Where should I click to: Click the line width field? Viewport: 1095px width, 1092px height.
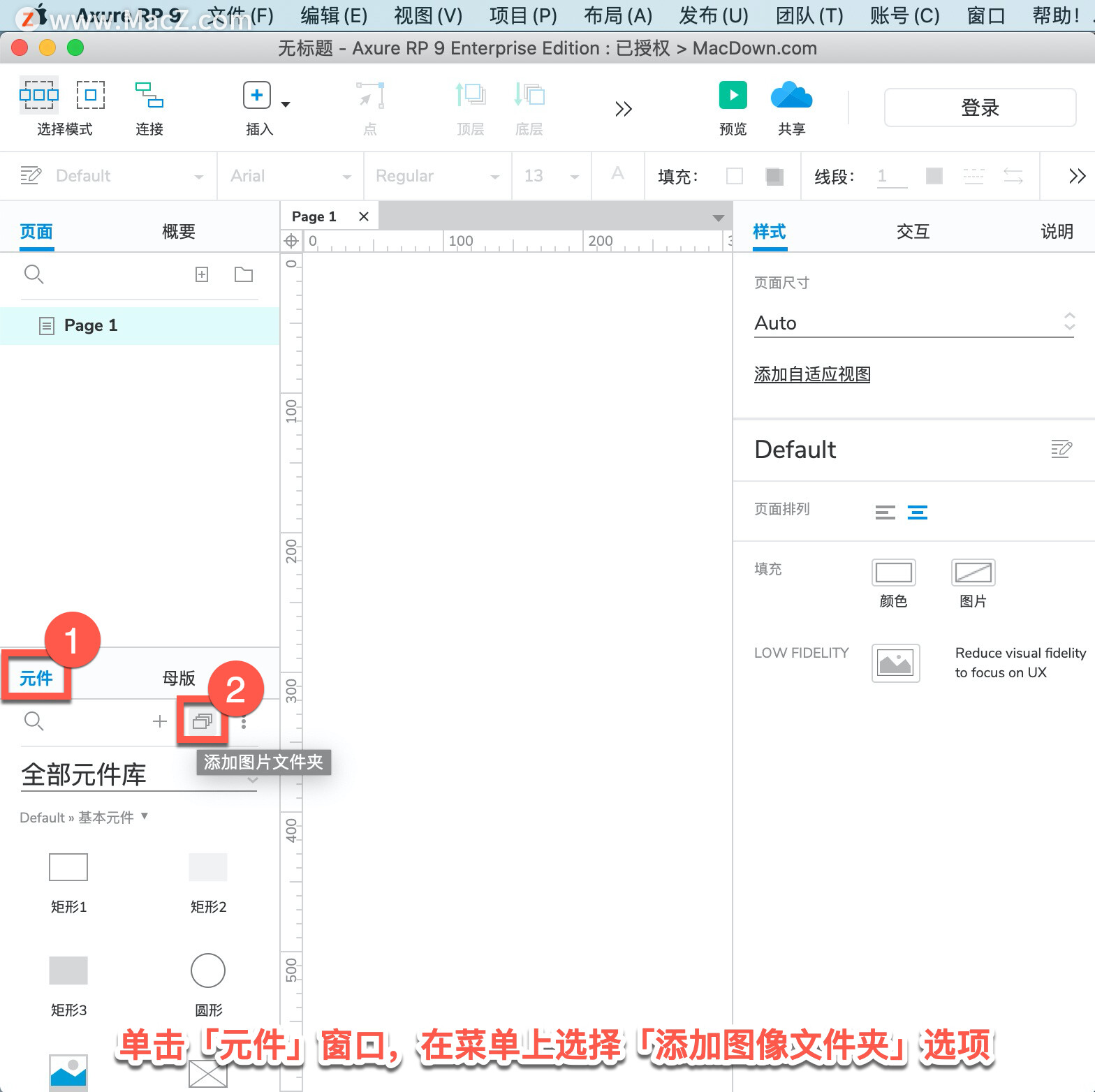[x=892, y=176]
